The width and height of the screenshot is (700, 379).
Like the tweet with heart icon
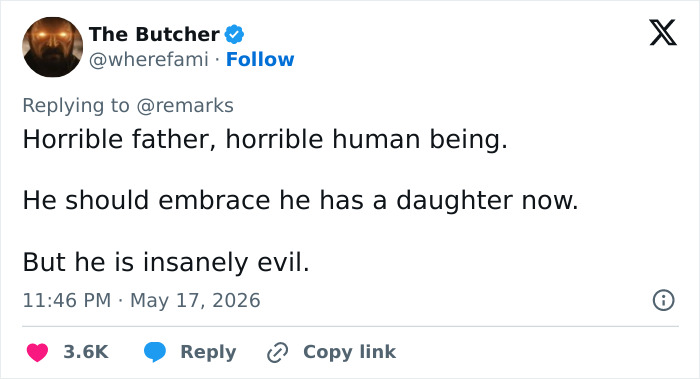[x=38, y=352]
